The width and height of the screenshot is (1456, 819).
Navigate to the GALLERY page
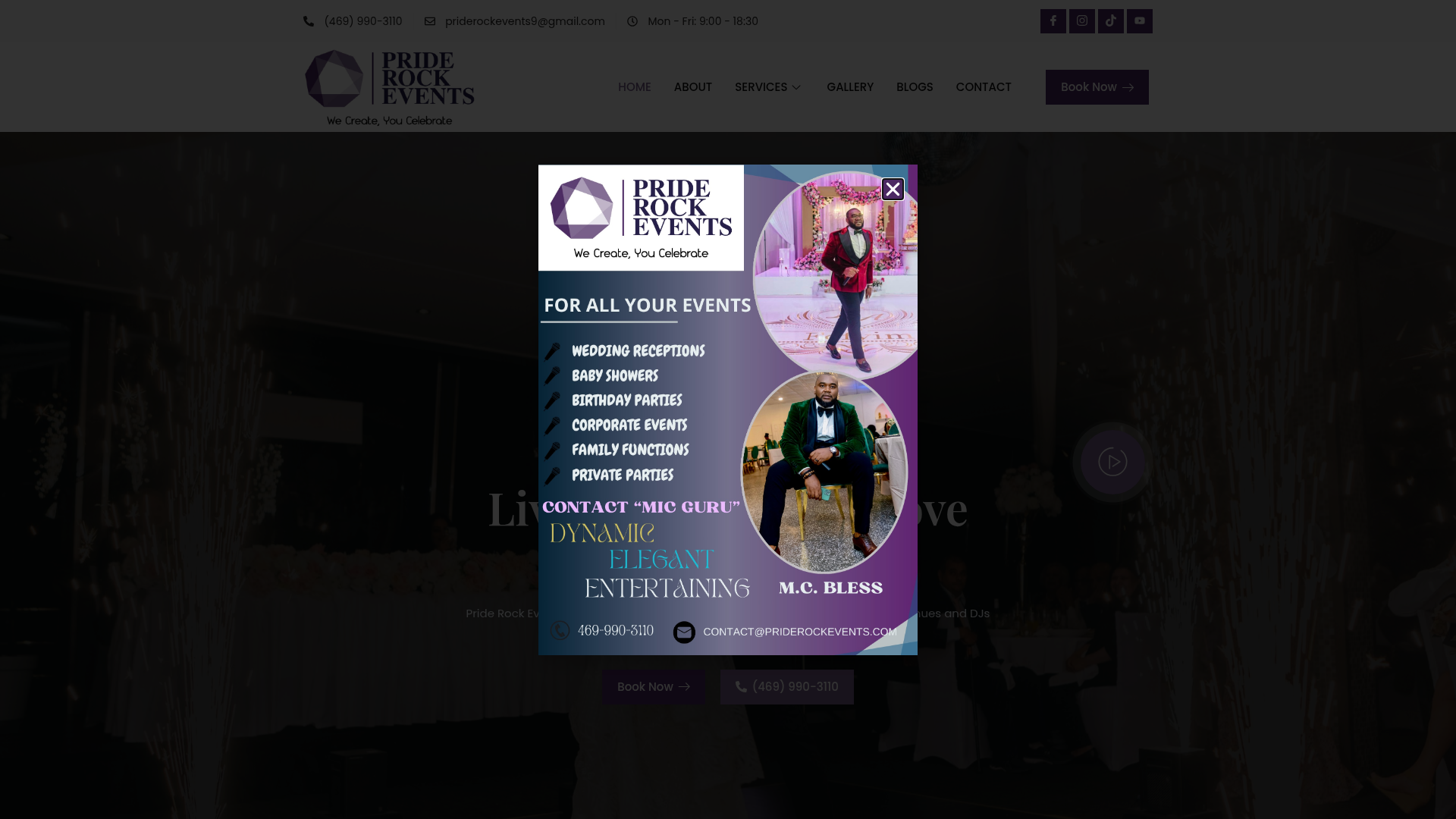tap(850, 86)
